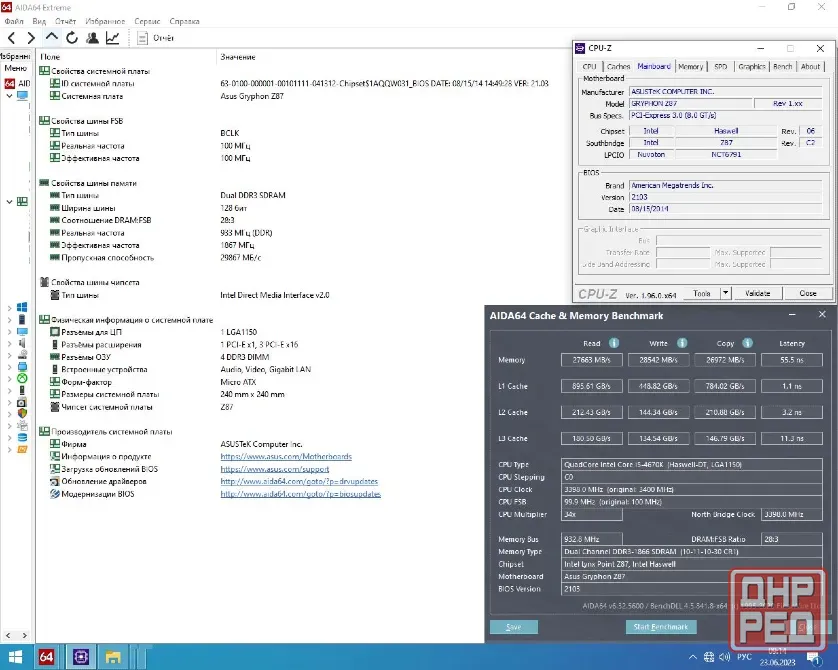Select the green DirectX Xbox icon in the tree

tap(22, 378)
